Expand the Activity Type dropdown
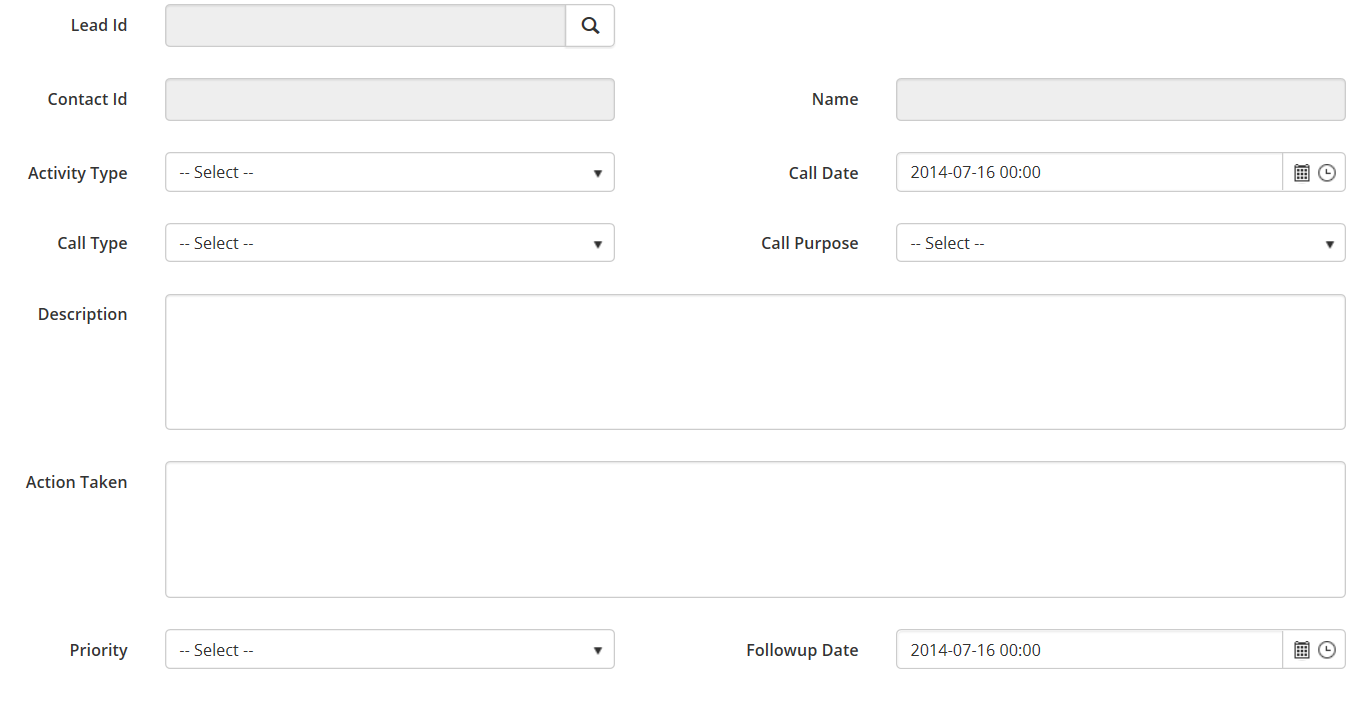1367x708 pixels. point(389,172)
